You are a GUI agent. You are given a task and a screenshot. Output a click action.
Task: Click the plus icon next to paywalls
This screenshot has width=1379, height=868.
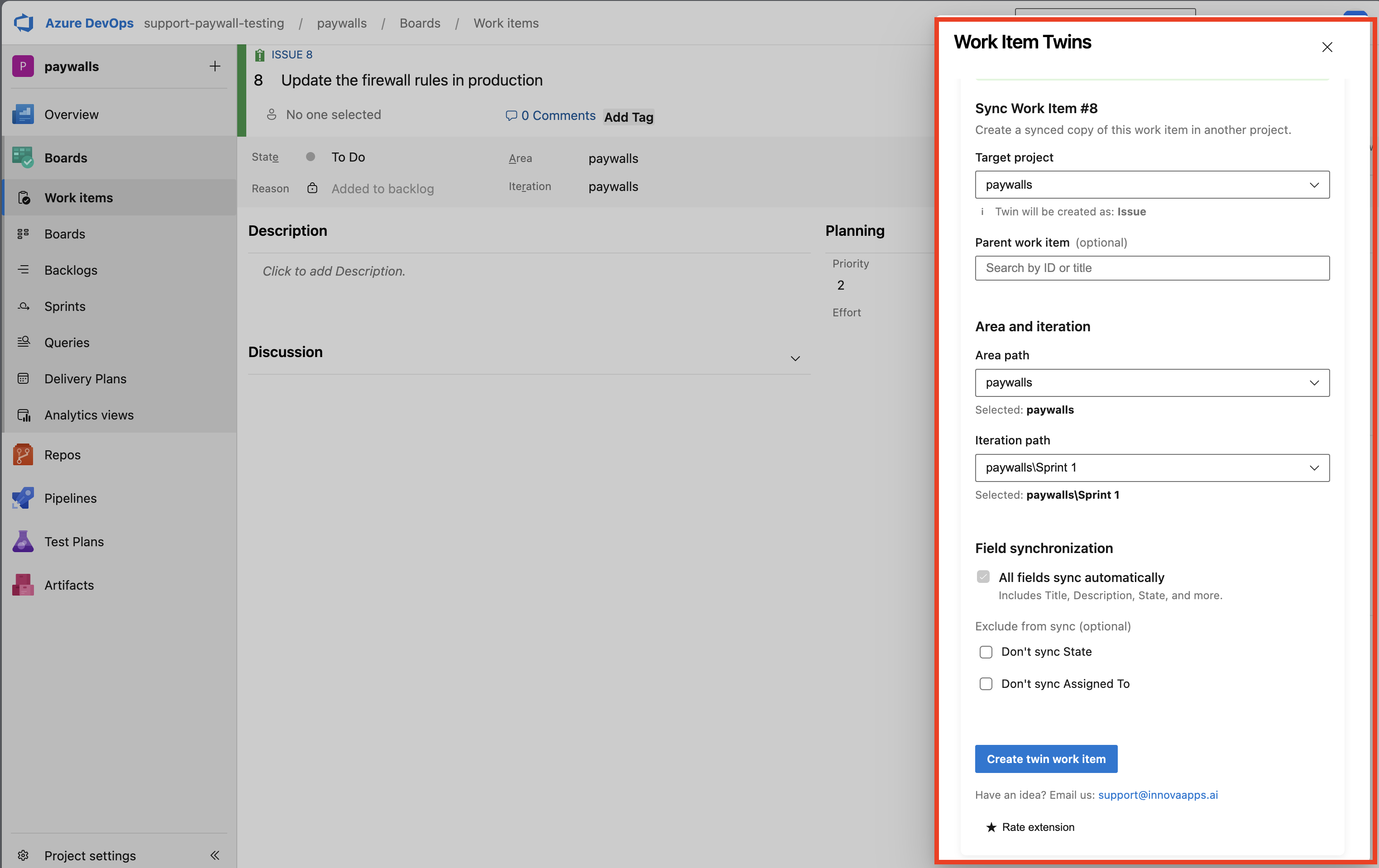point(215,67)
